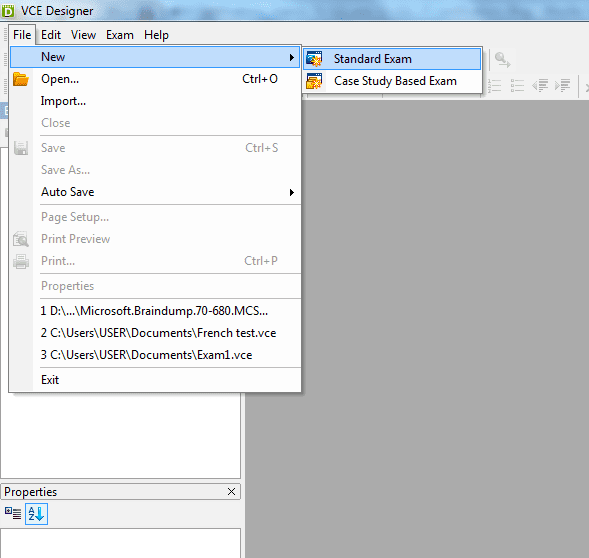Viewport: 589px width, 558px height.
Task: Click the increase indent toolbar icon
Action: pos(562,86)
